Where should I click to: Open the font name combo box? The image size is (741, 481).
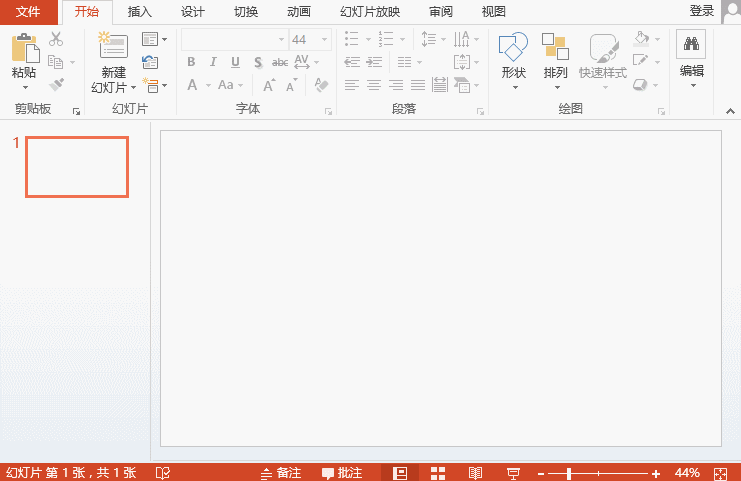233,40
